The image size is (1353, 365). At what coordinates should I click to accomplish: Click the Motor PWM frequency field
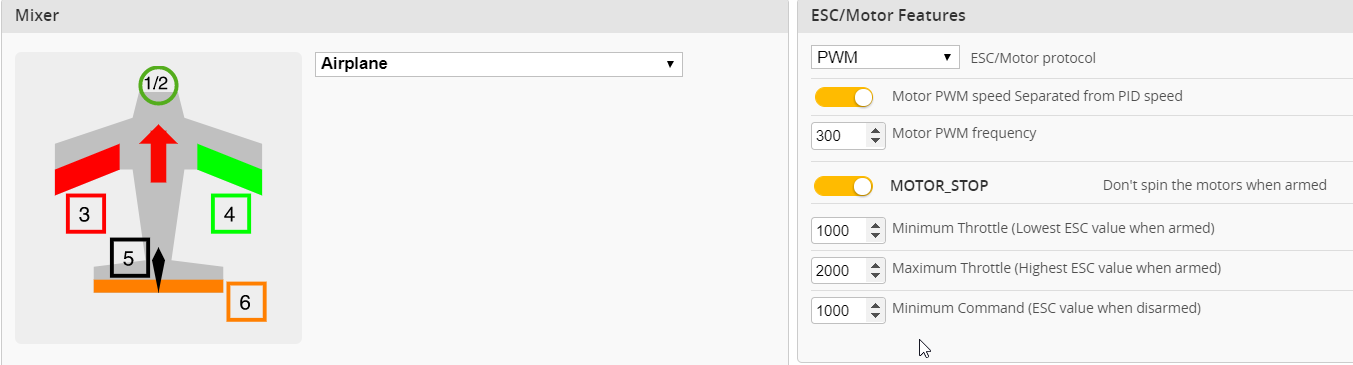tap(848, 136)
